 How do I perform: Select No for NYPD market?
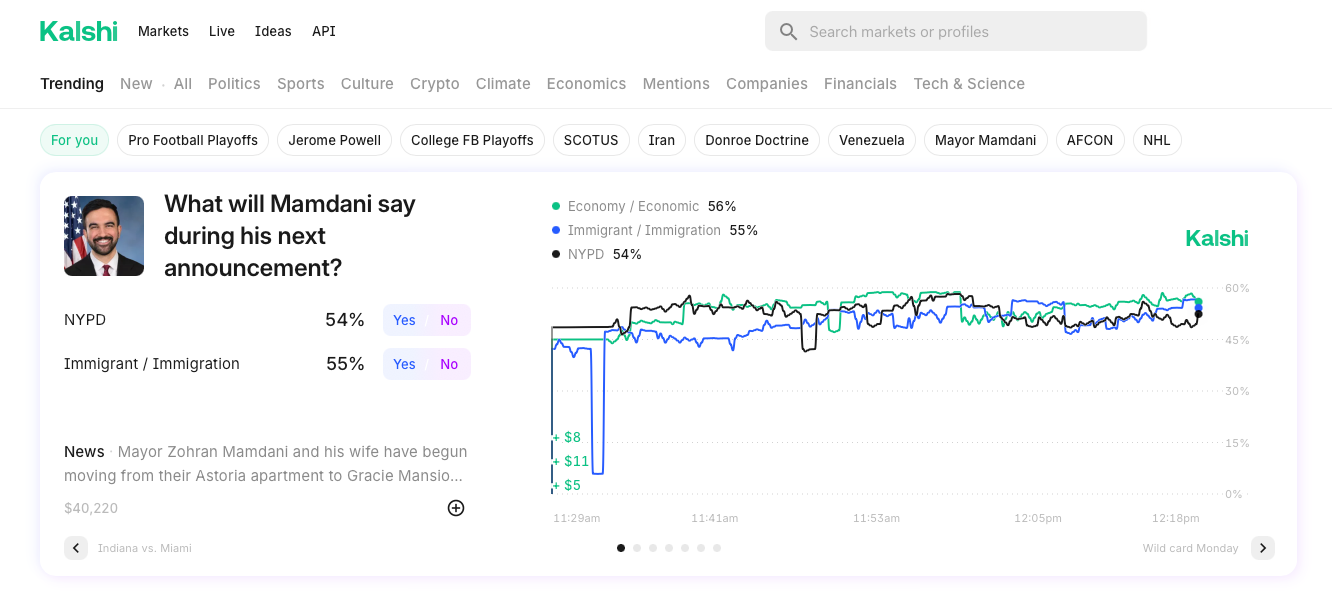[449, 320]
